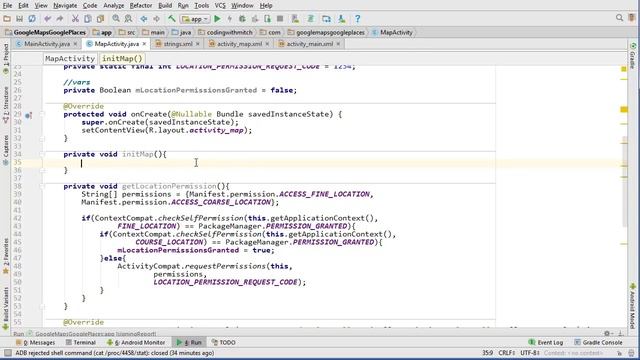Screen dimensions: 640x360
Task: Click the Stop square icon
Action: [280, 19]
